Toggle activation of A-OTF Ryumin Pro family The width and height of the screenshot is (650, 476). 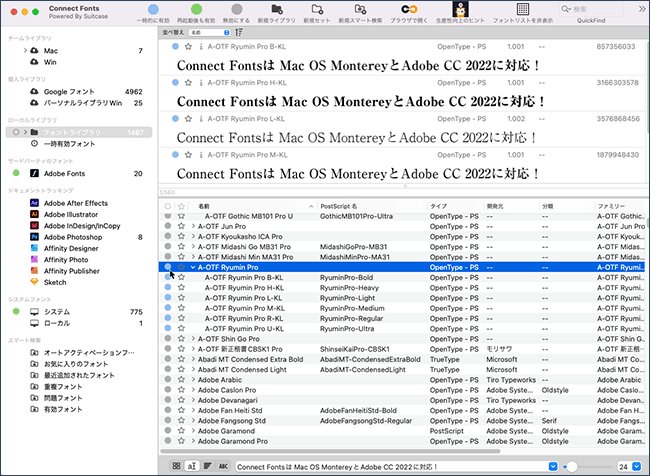click(168, 267)
